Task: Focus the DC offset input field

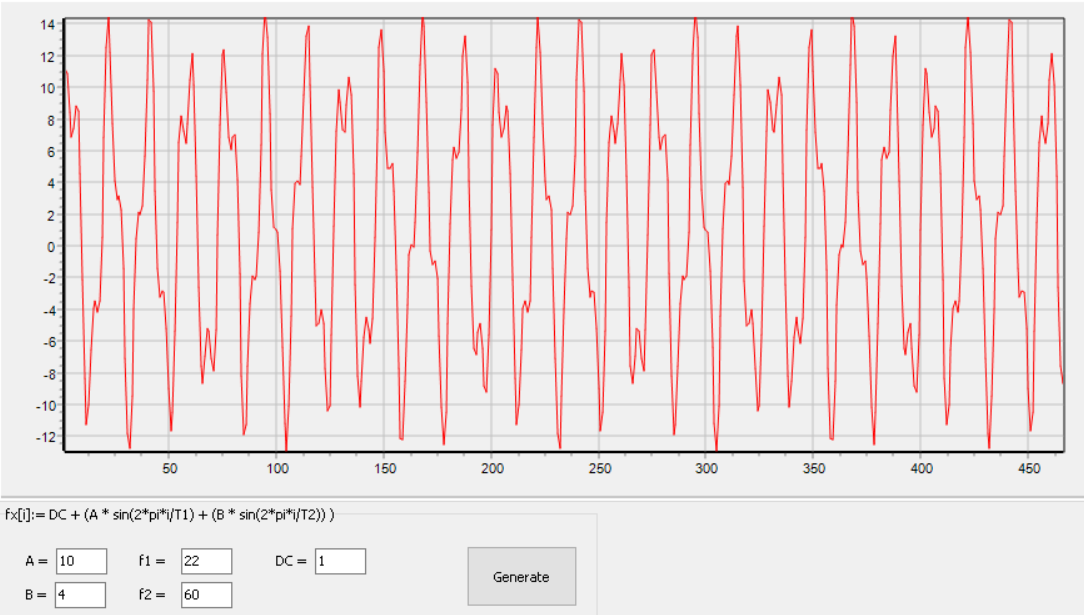Action: 340,561
